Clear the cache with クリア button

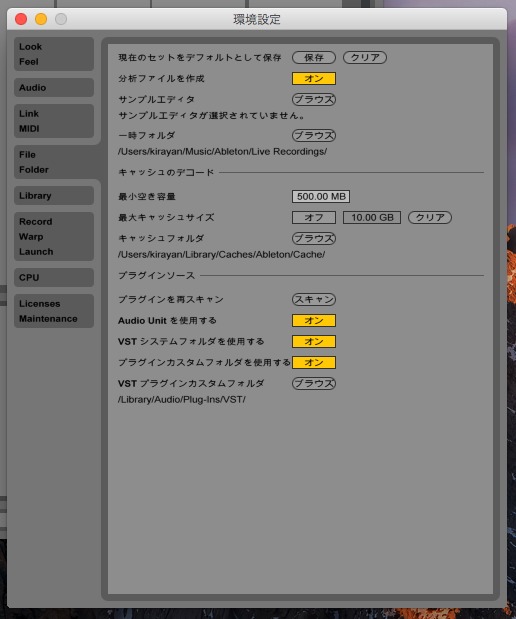click(430, 217)
